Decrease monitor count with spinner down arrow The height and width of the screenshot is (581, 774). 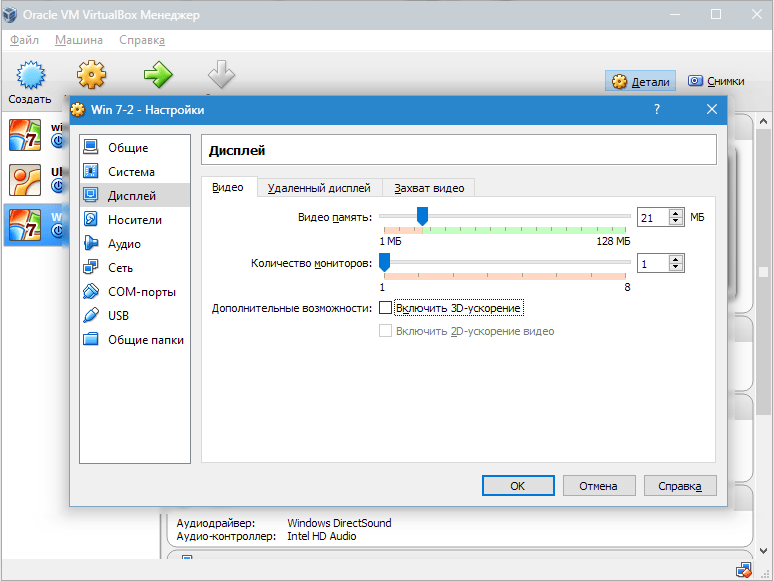676,268
